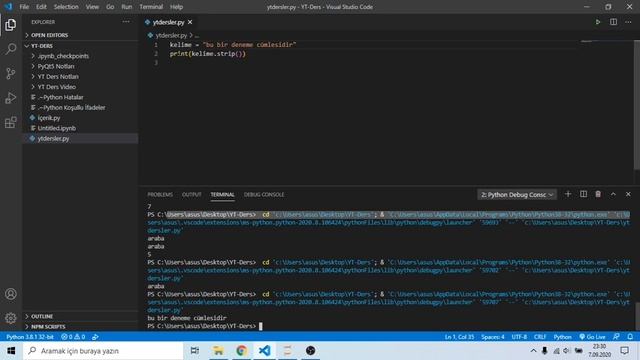
Task: Open Windows Start menu
Action: tap(11, 351)
